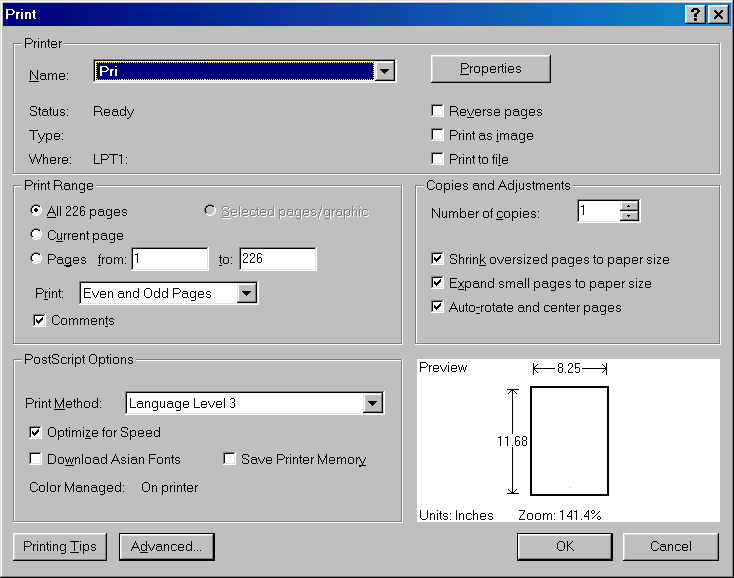
Task: Open Print Method Language Level dropdown
Action: (373, 403)
